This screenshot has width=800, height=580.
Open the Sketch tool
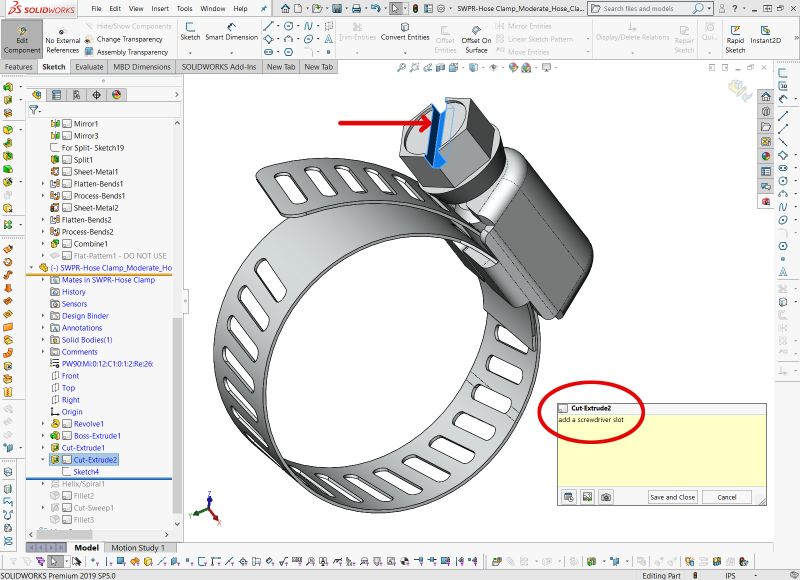(x=190, y=32)
